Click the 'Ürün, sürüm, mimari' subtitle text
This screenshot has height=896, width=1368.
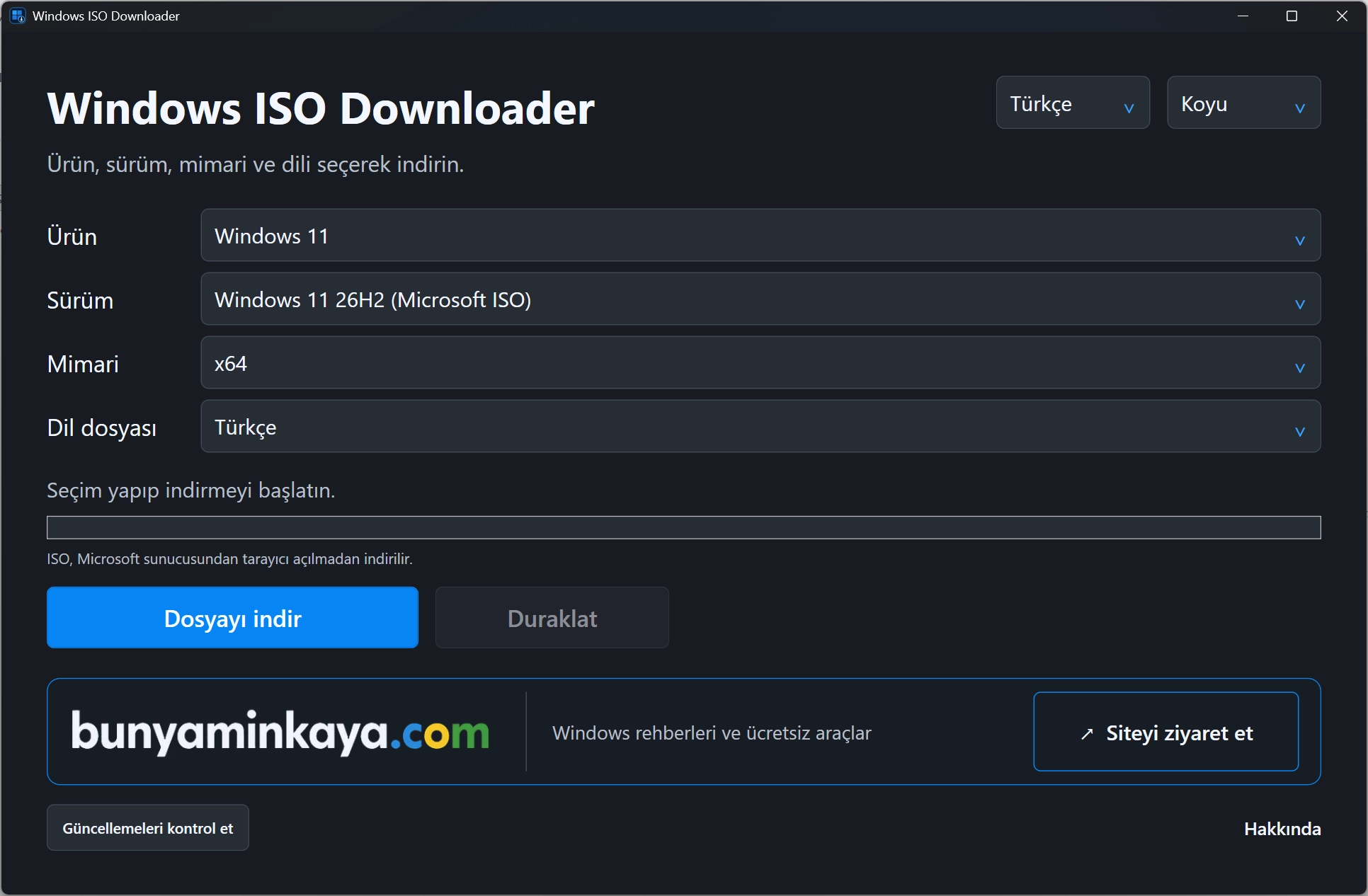(255, 164)
